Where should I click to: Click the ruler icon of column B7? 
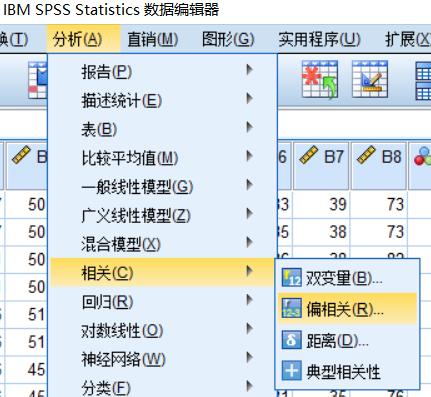coord(309,155)
